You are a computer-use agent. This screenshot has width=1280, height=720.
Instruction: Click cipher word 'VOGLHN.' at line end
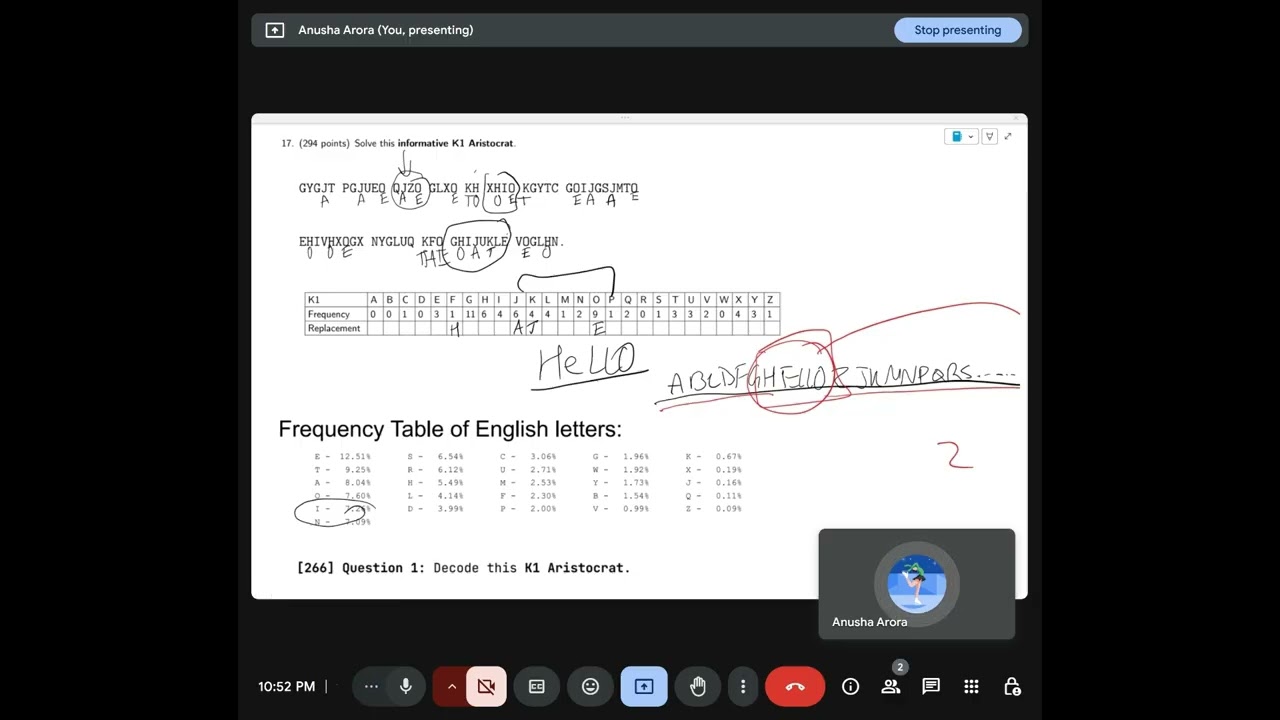coord(540,242)
